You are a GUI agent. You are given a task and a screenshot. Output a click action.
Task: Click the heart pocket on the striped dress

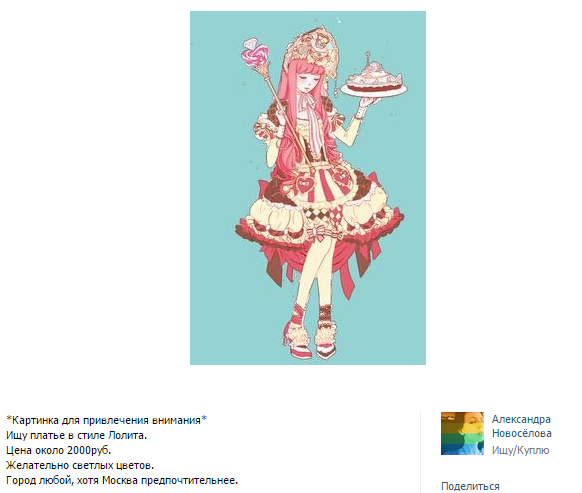click(x=303, y=185)
